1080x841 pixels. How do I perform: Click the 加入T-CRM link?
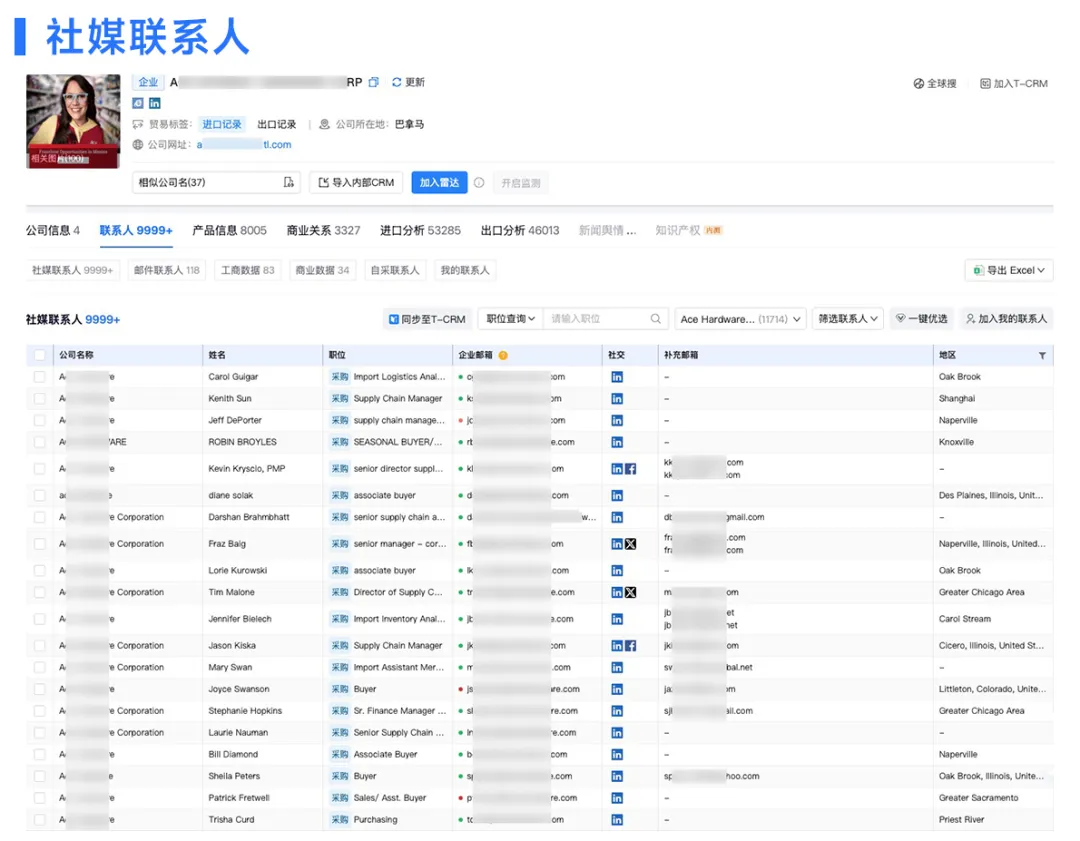point(1014,83)
